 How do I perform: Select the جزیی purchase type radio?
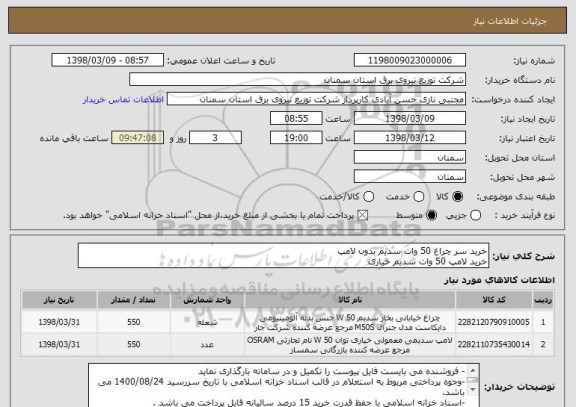coord(475,215)
